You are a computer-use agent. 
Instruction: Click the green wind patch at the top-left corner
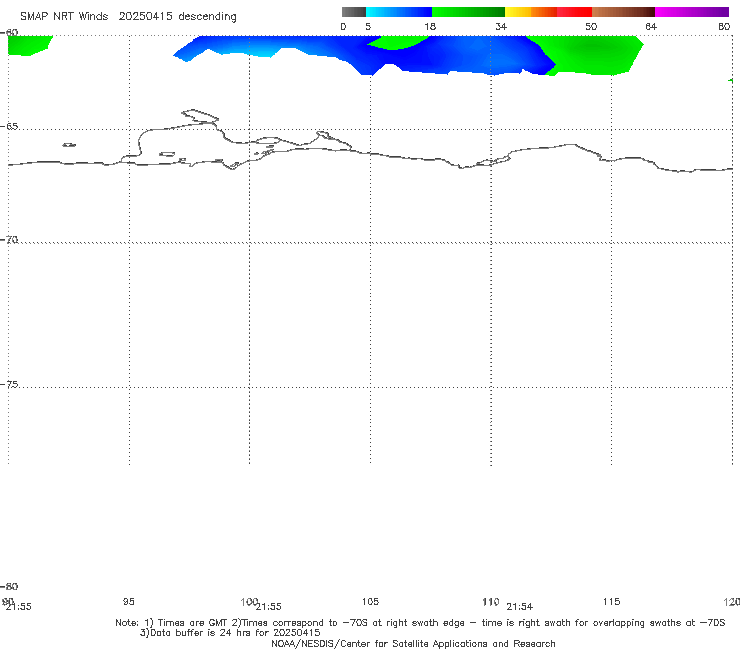[x=27, y=45]
